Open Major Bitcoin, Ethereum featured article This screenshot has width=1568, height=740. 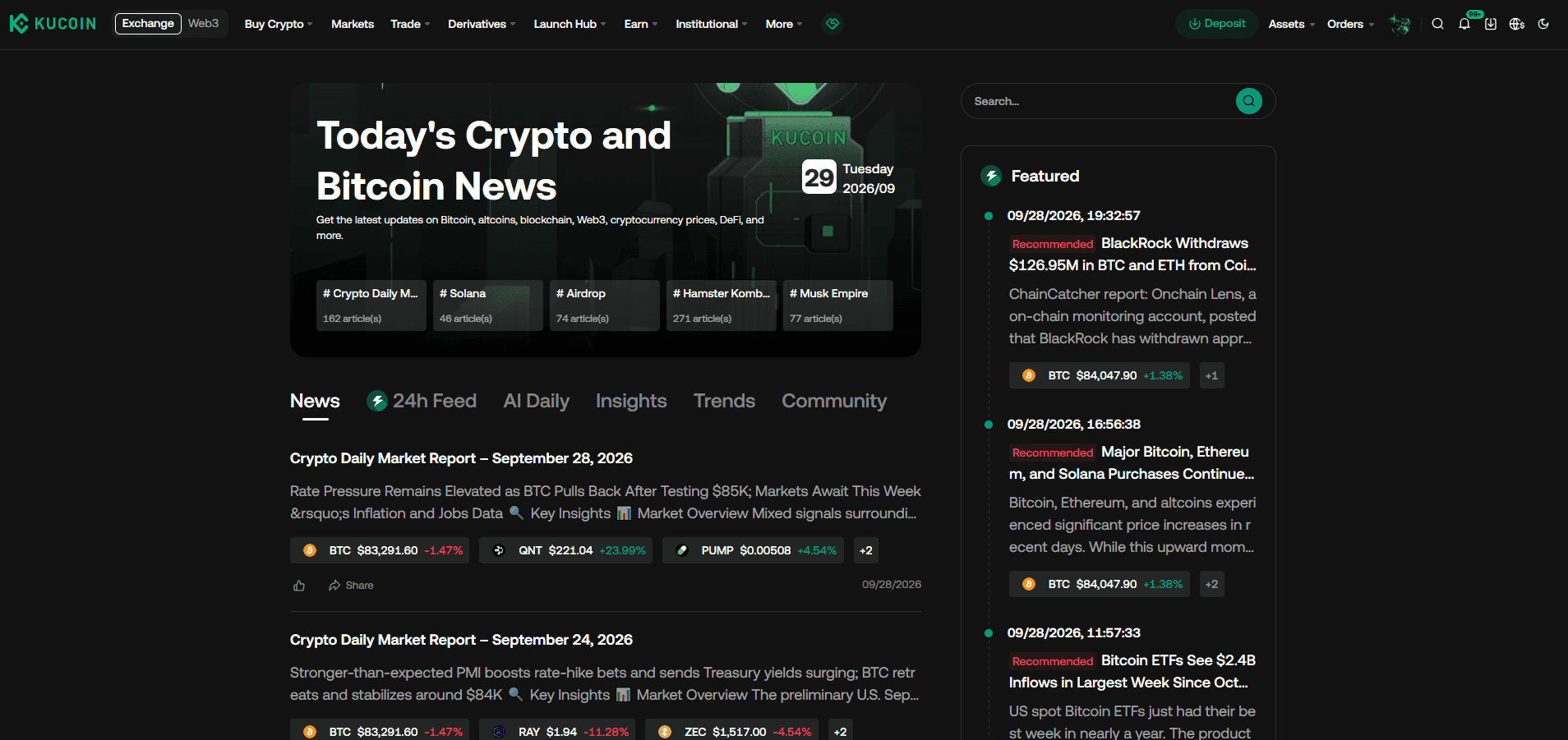click(x=1132, y=462)
